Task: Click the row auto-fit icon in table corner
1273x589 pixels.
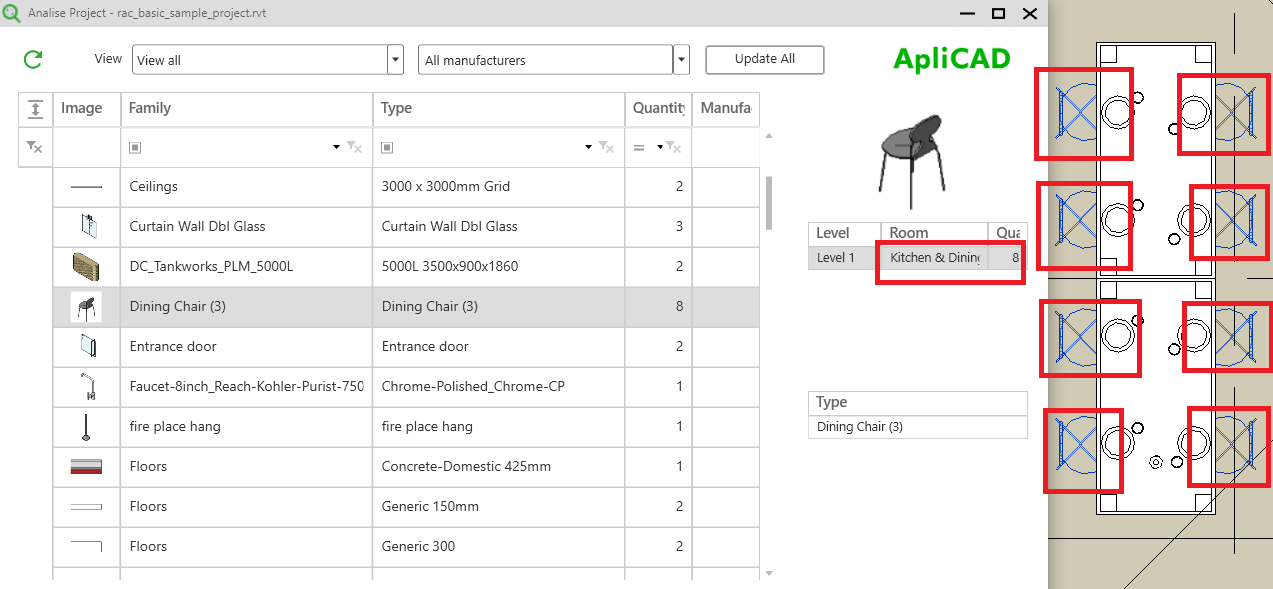Action: [x=35, y=109]
